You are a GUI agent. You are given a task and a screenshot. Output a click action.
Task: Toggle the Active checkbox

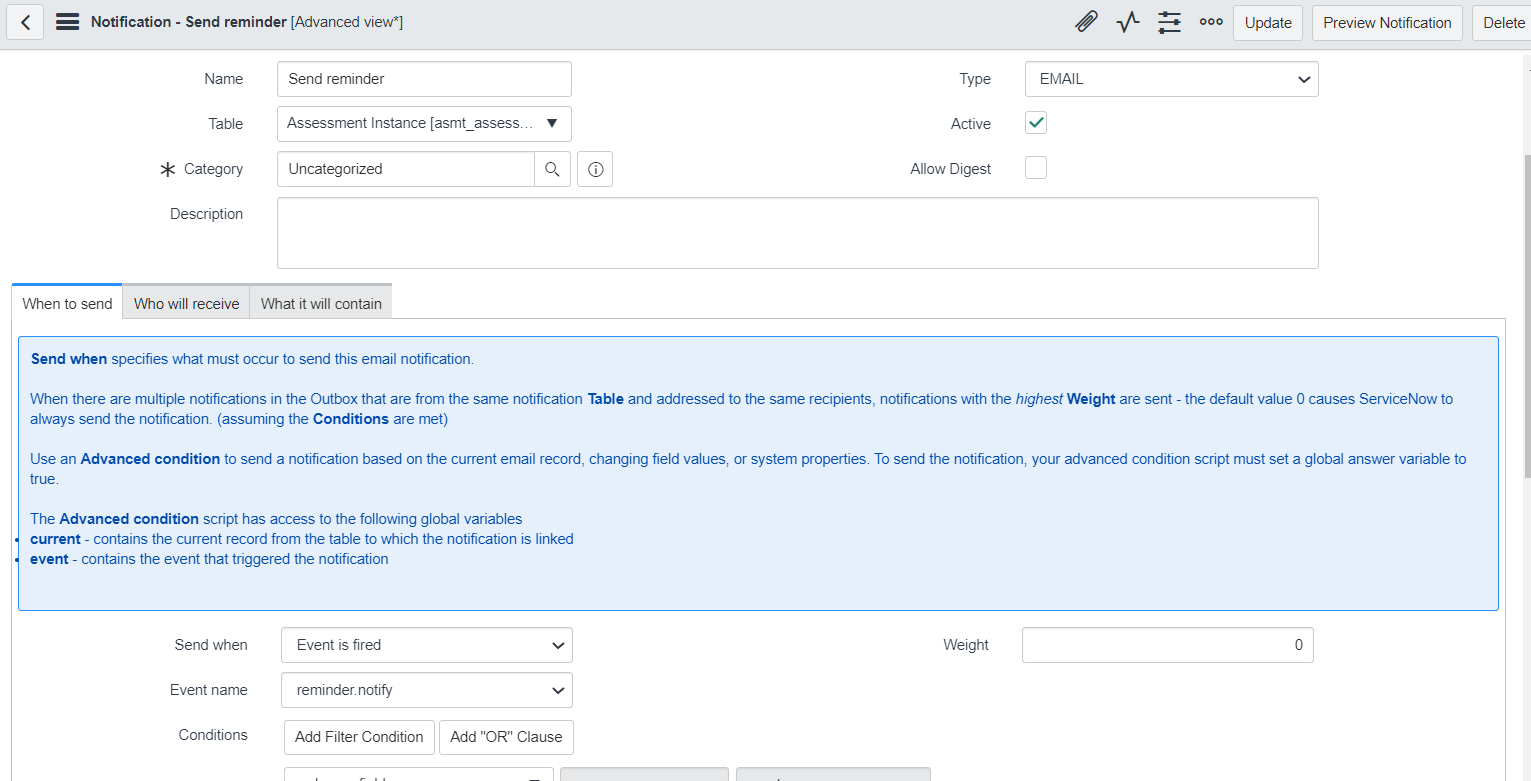coord(1035,122)
